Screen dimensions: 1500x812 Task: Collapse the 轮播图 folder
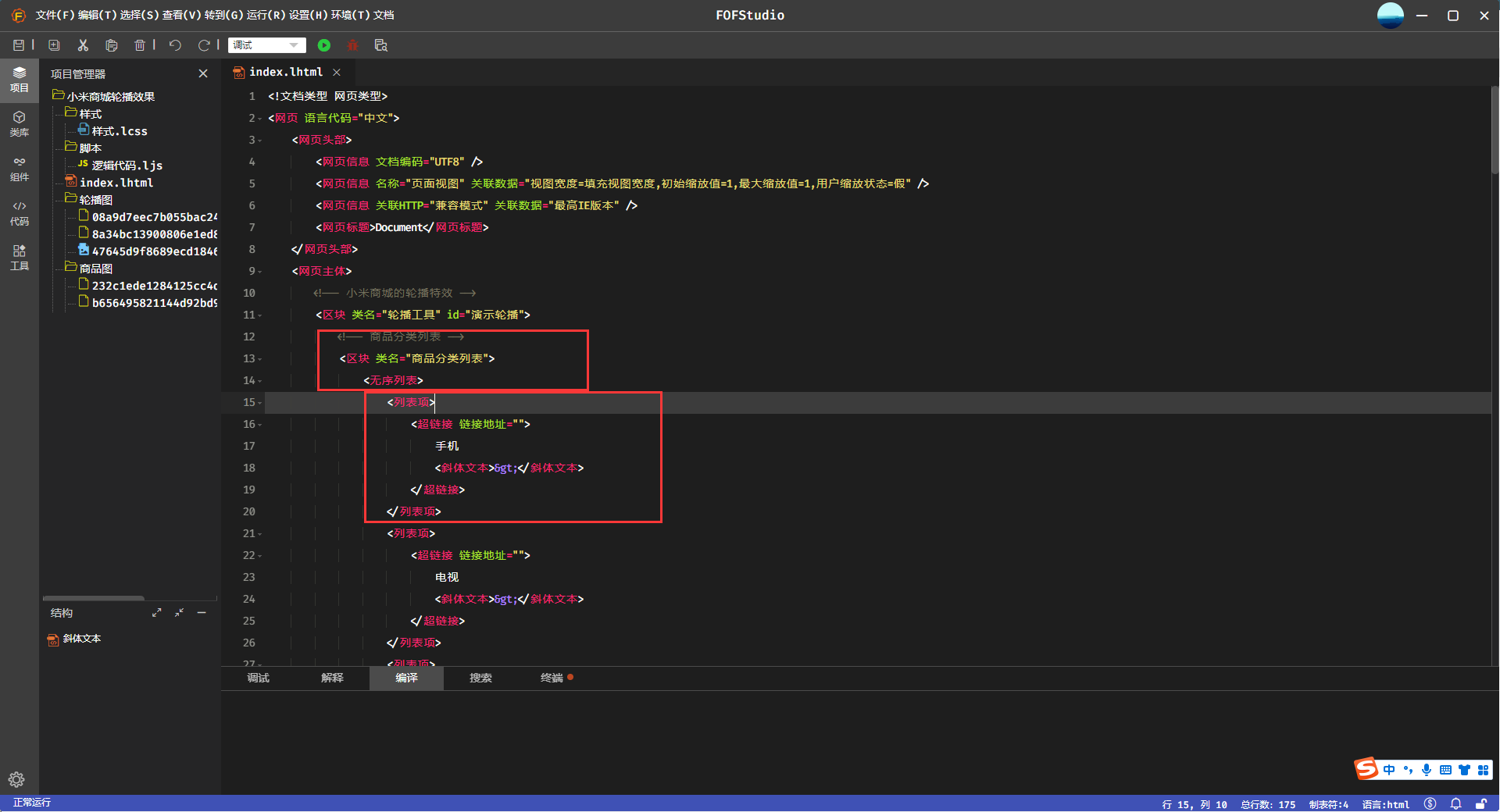pyautogui.click(x=70, y=198)
